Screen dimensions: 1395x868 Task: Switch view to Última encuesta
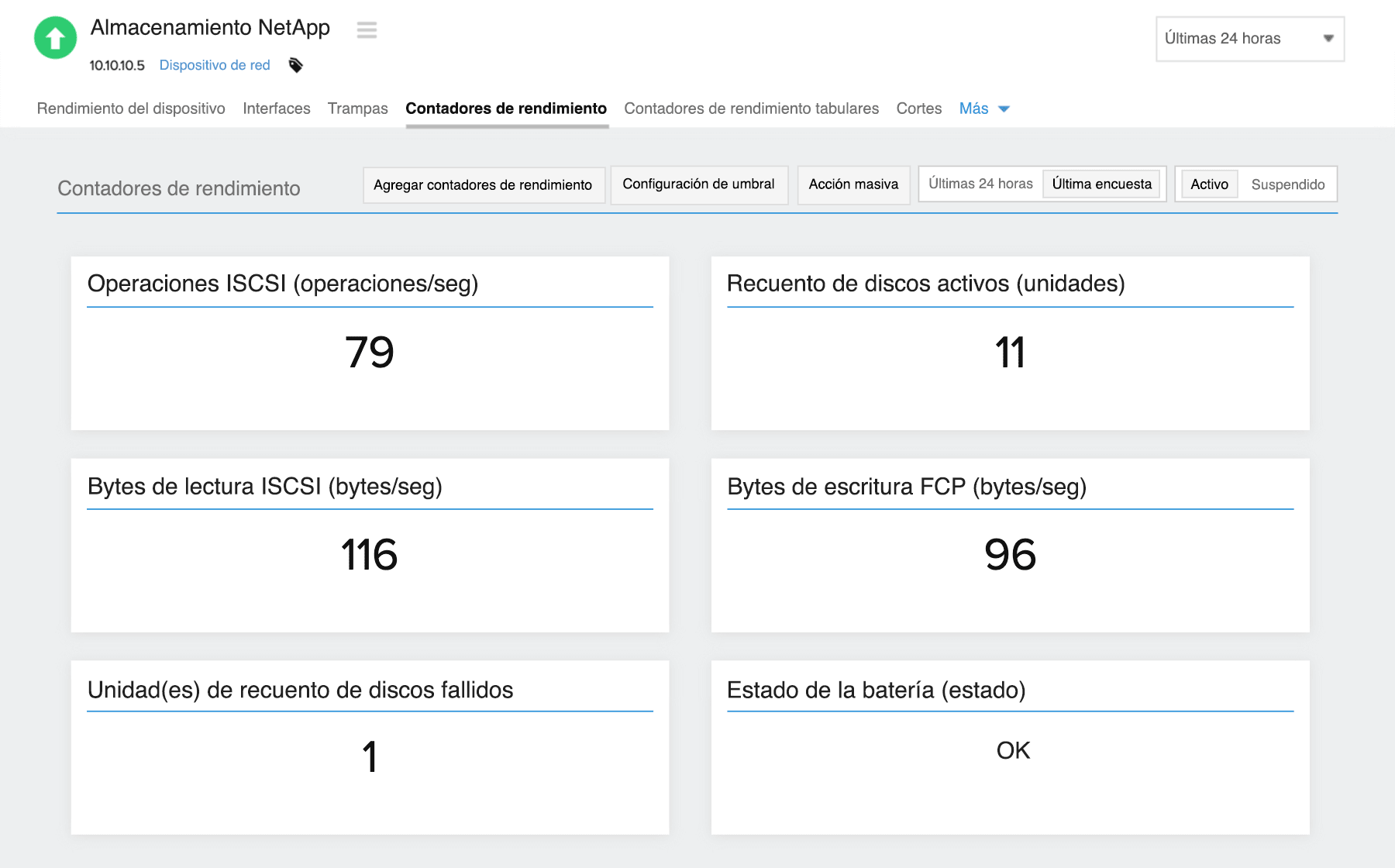(x=1101, y=184)
